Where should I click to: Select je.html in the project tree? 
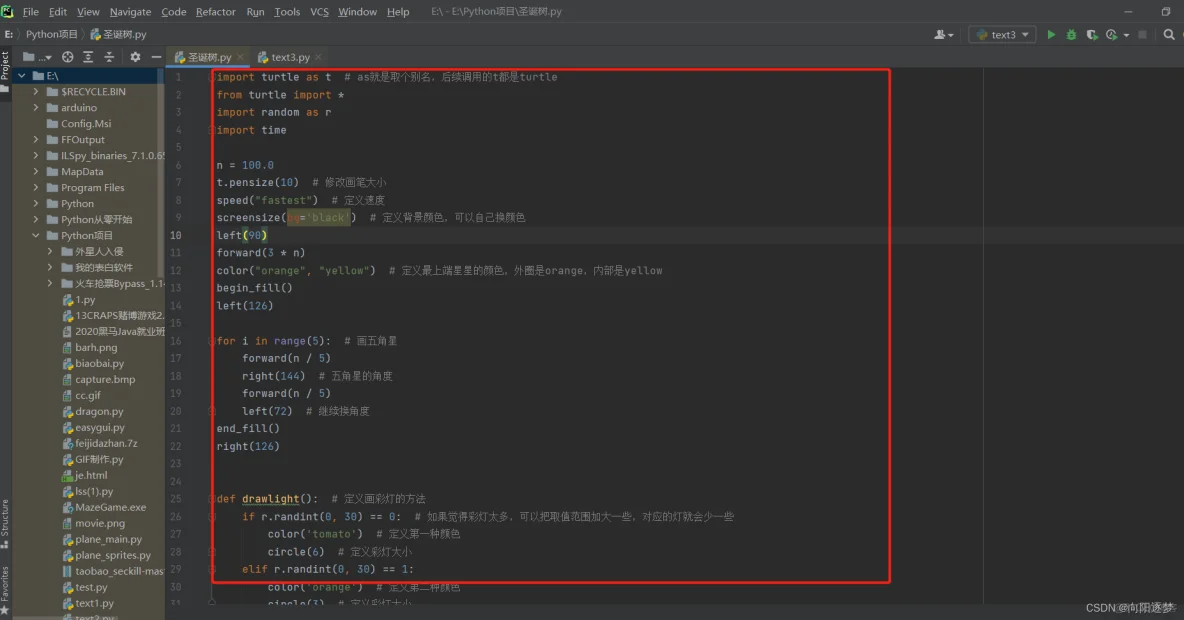85,475
